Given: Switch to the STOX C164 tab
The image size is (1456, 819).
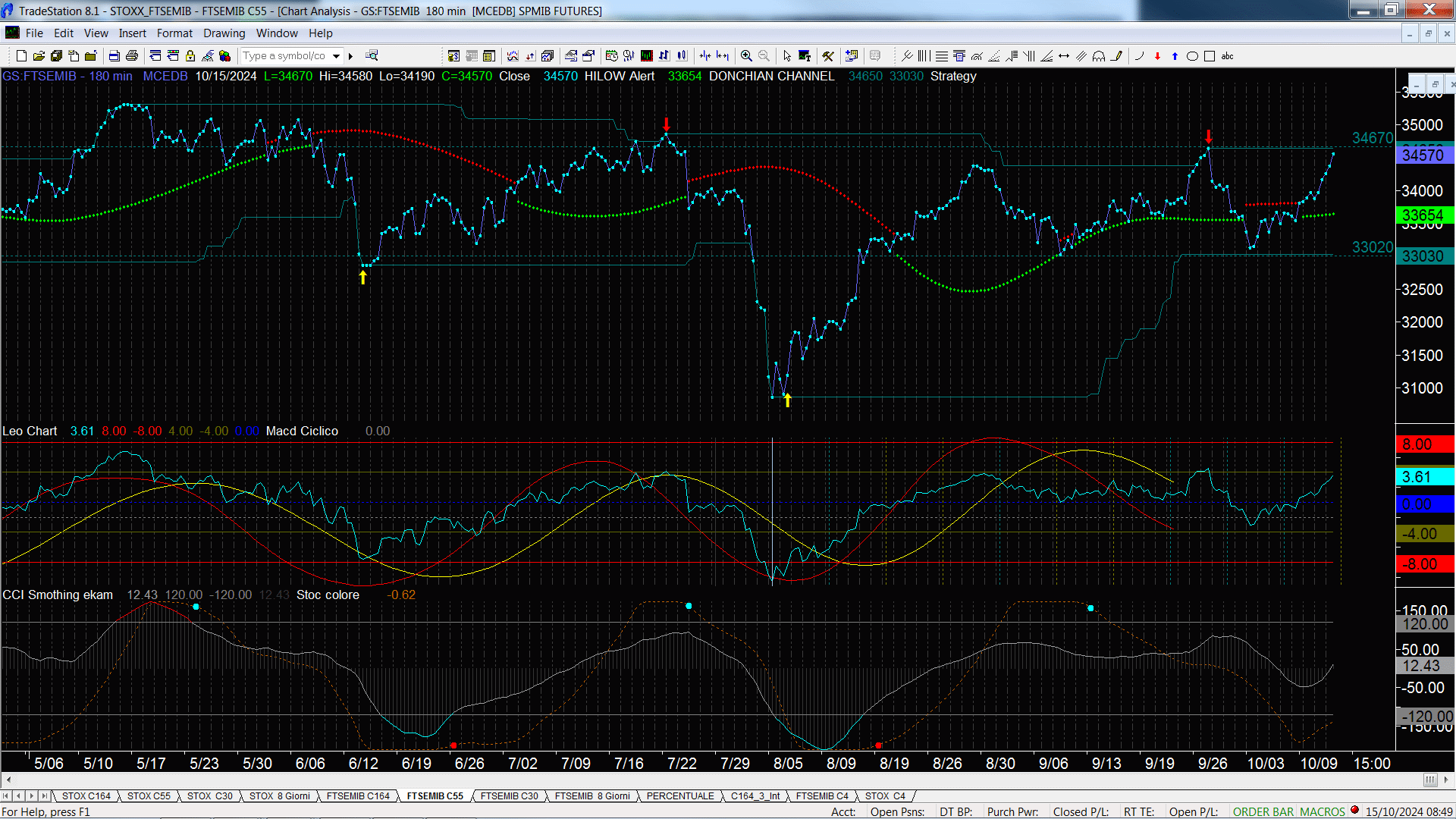Looking at the screenshot, I should coord(86,795).
